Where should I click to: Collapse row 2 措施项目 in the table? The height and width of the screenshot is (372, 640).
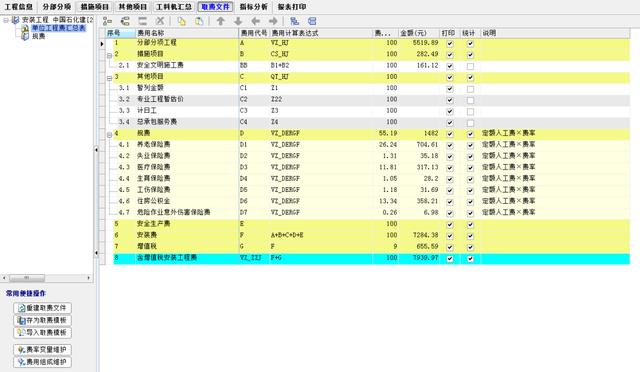tap(109, 55)
